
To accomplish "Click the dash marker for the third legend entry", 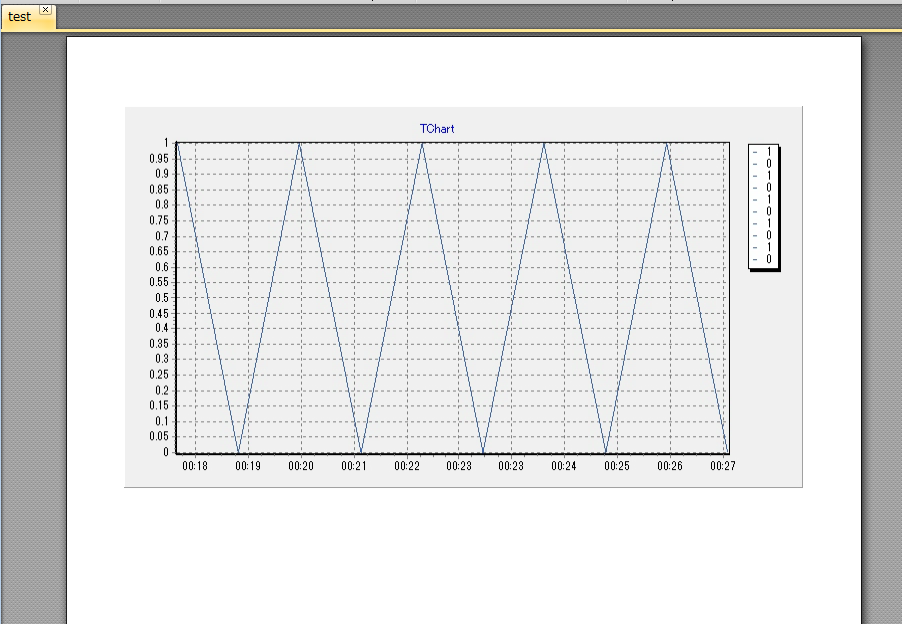I will tap(755, 175).
